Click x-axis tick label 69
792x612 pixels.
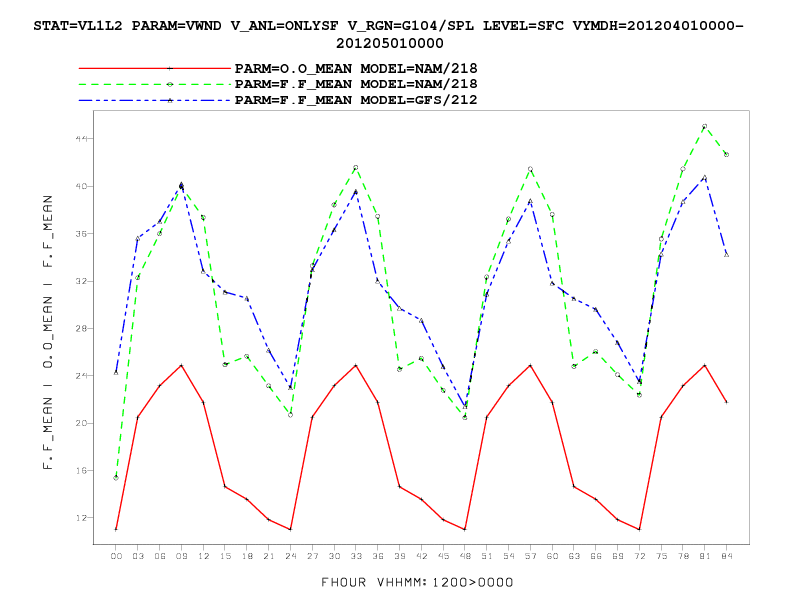click(x=618, y=556)
